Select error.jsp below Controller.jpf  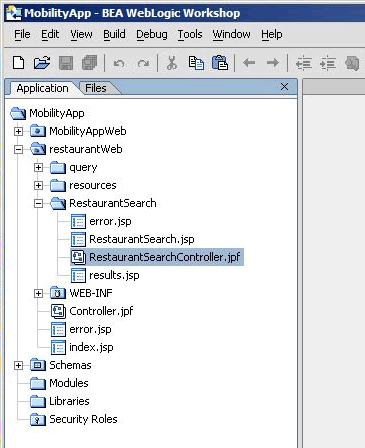coord(90,329)
